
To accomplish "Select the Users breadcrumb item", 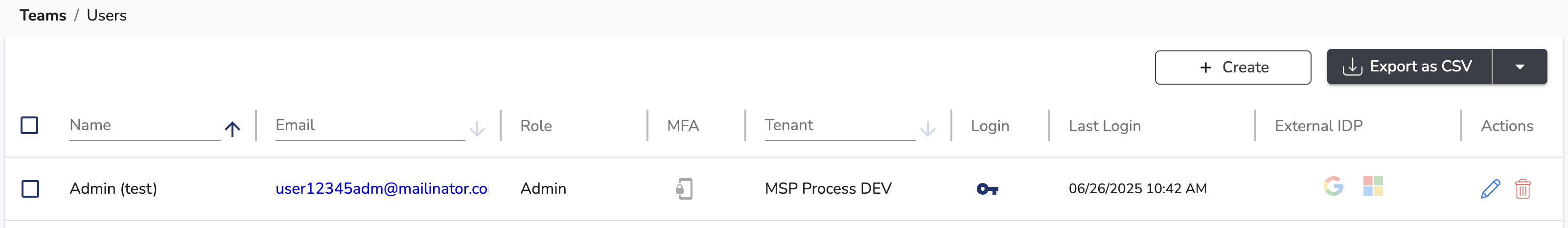I will pyautogui.click(x=107, y=15).
